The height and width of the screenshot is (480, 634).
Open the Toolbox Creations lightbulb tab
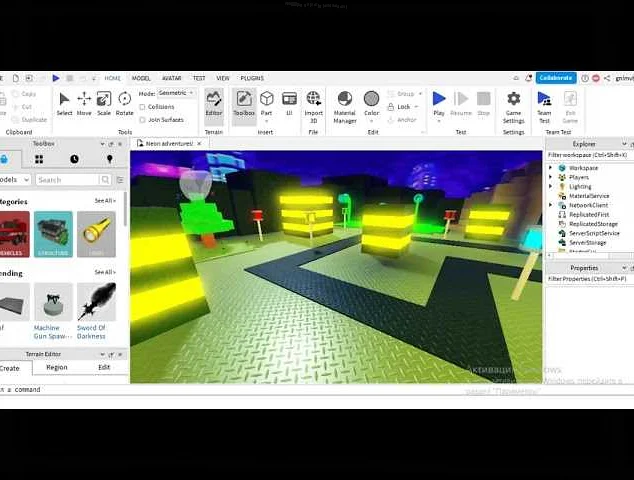click(109, 159)
